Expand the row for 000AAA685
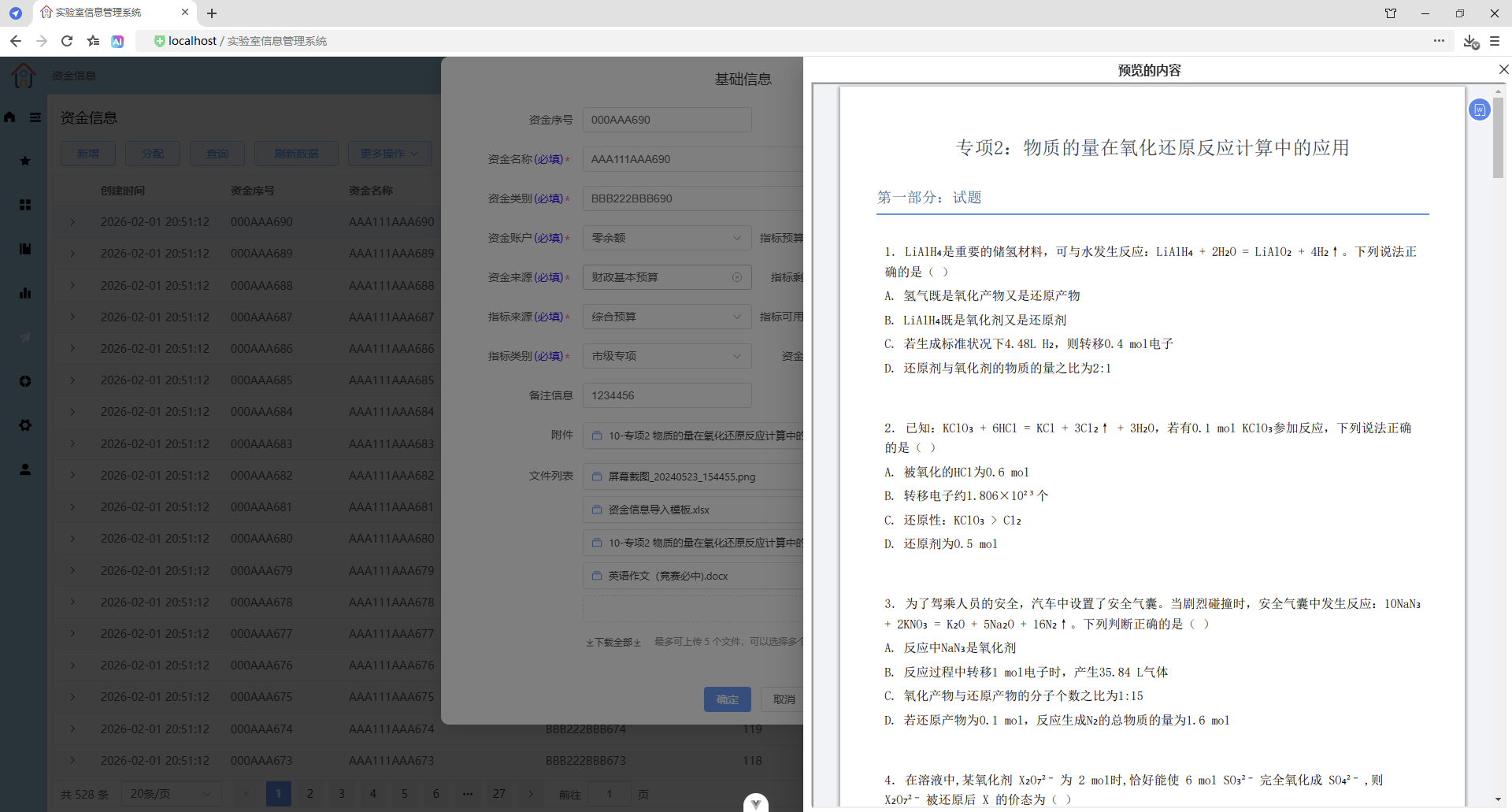Image resolution: width=1512 pixels, height=812 pixels. pos(72,380)
